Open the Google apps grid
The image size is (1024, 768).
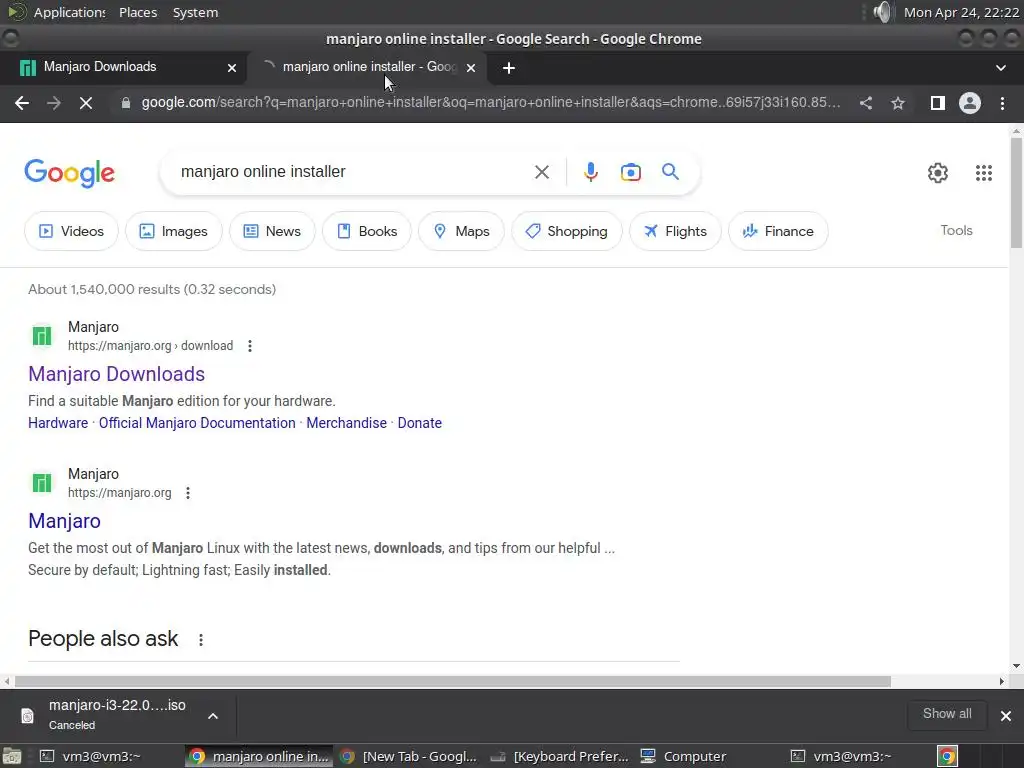tap(984, 172)
